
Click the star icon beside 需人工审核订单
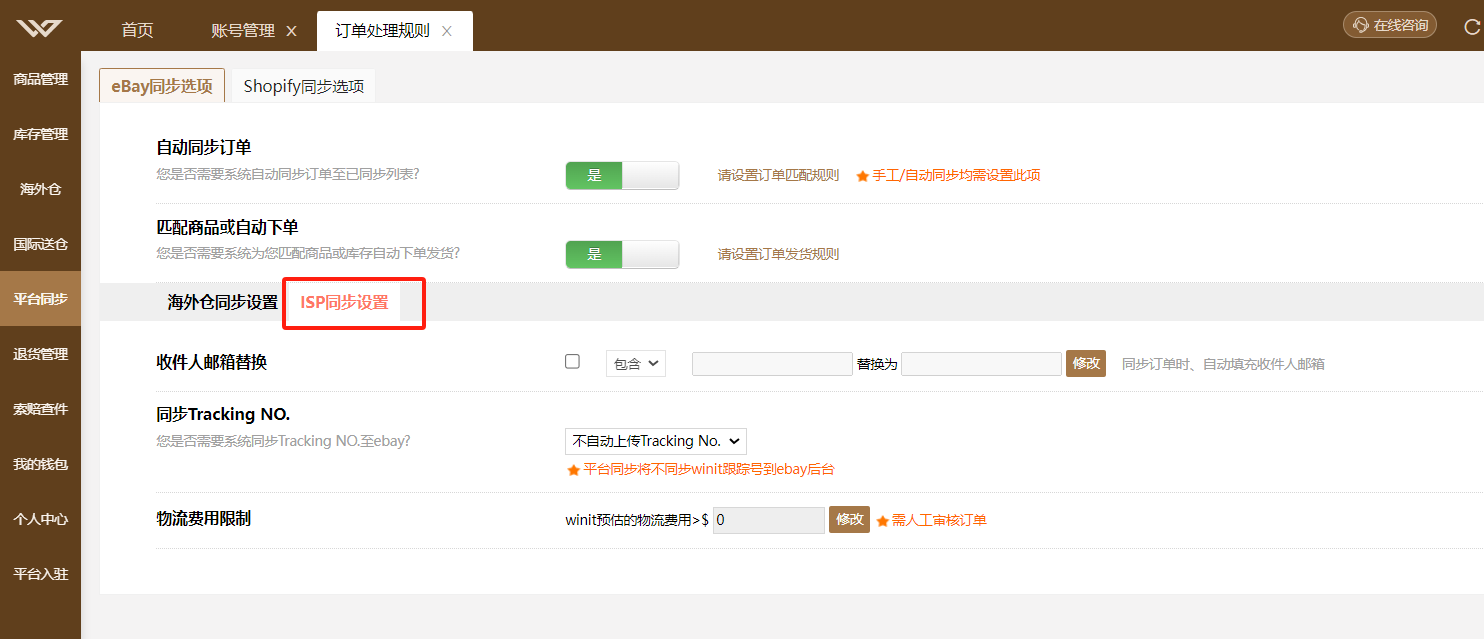(882, 520)
